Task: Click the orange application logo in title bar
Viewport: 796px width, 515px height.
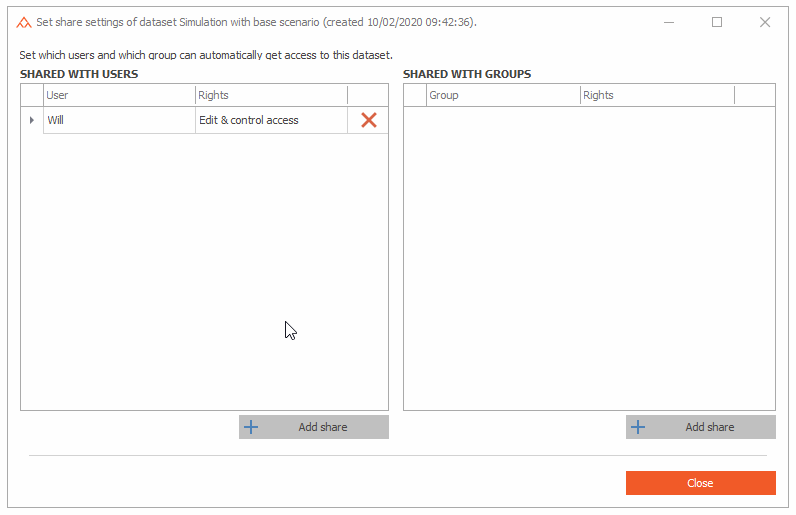Action: [23, 22]
